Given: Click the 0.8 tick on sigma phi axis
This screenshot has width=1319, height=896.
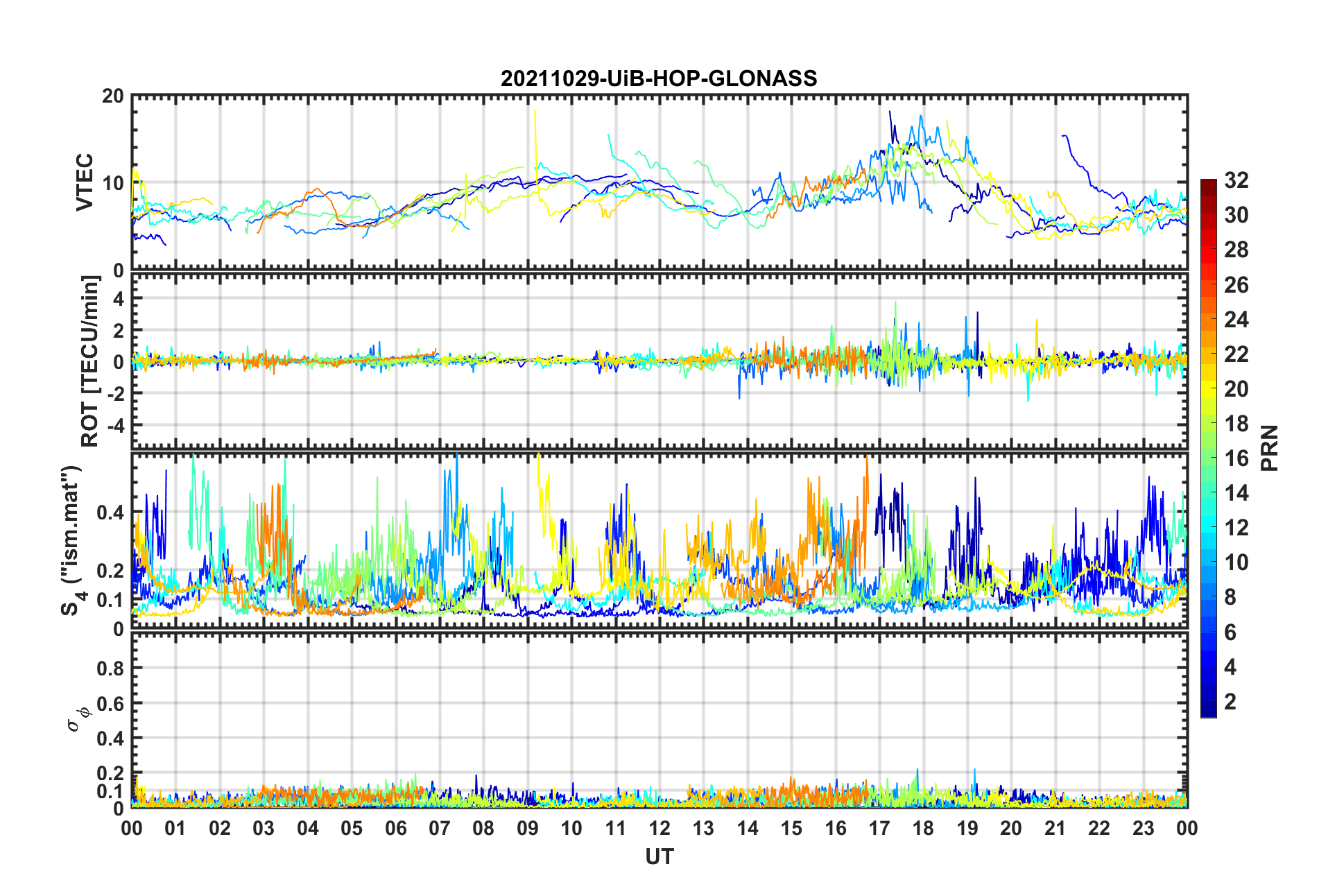Looking at the screenshot, I should tap(110, 669).
